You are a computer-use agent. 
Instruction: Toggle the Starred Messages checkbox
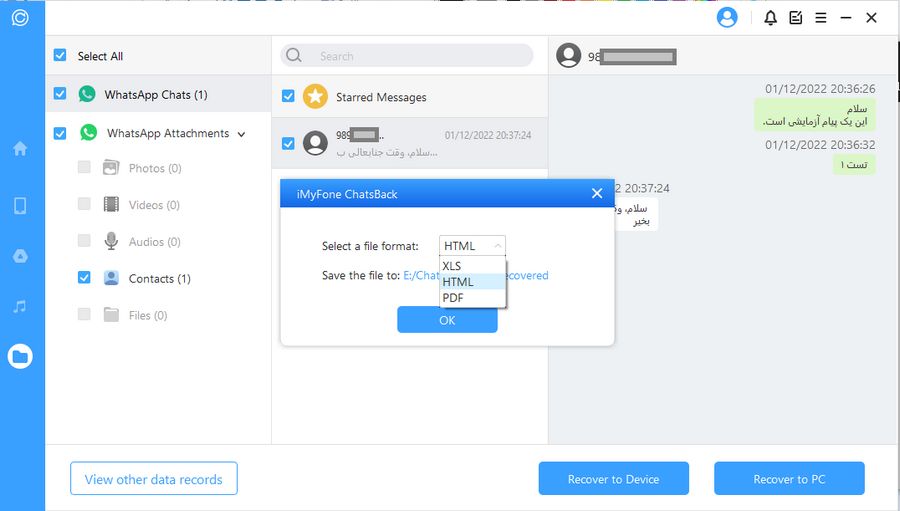pyautogui.click(x=288, y=97)
